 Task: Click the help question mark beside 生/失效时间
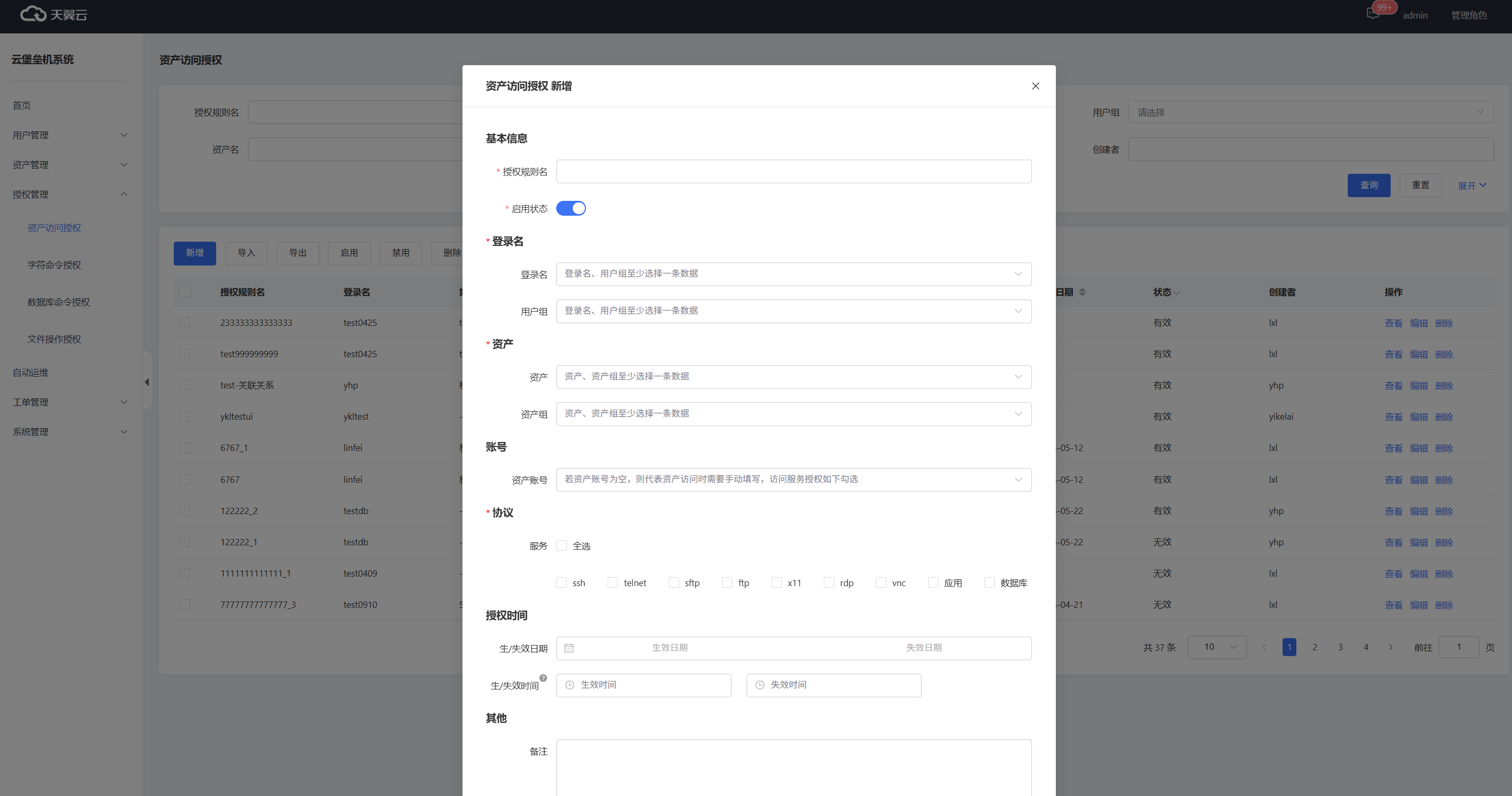coord(543,677)
